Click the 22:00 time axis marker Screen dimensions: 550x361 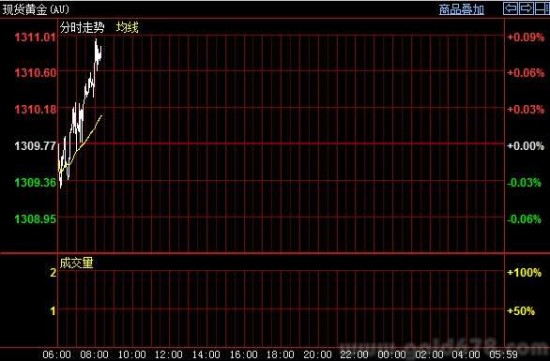pyautogui.click(x=354, y=354)
